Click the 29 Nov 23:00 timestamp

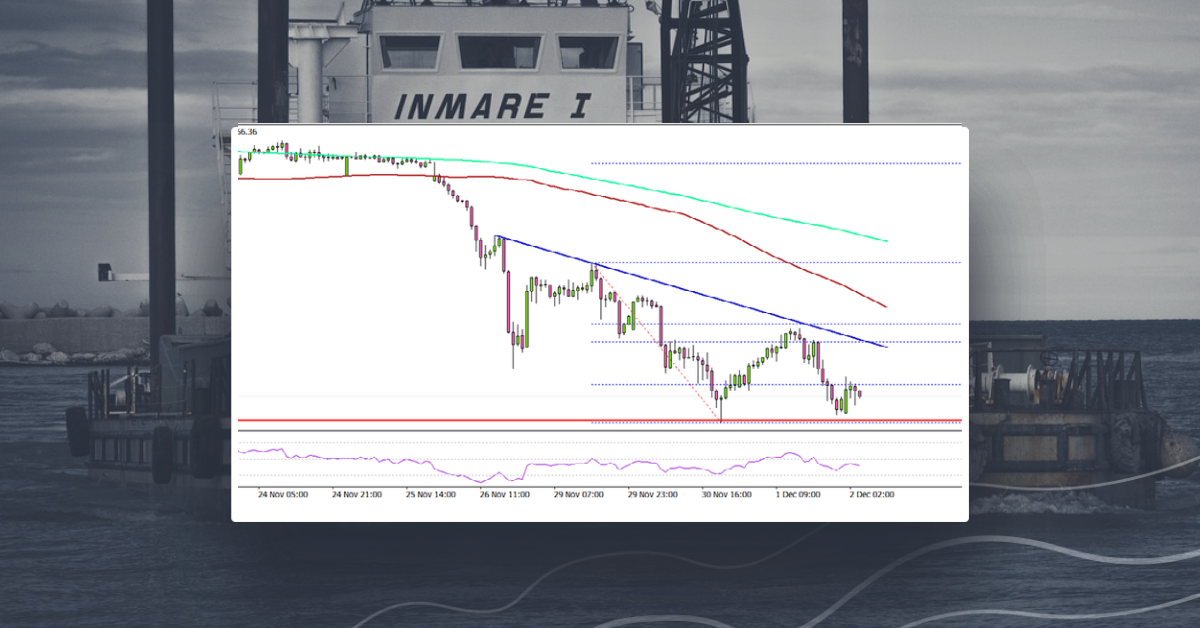[x=655, y=493]
